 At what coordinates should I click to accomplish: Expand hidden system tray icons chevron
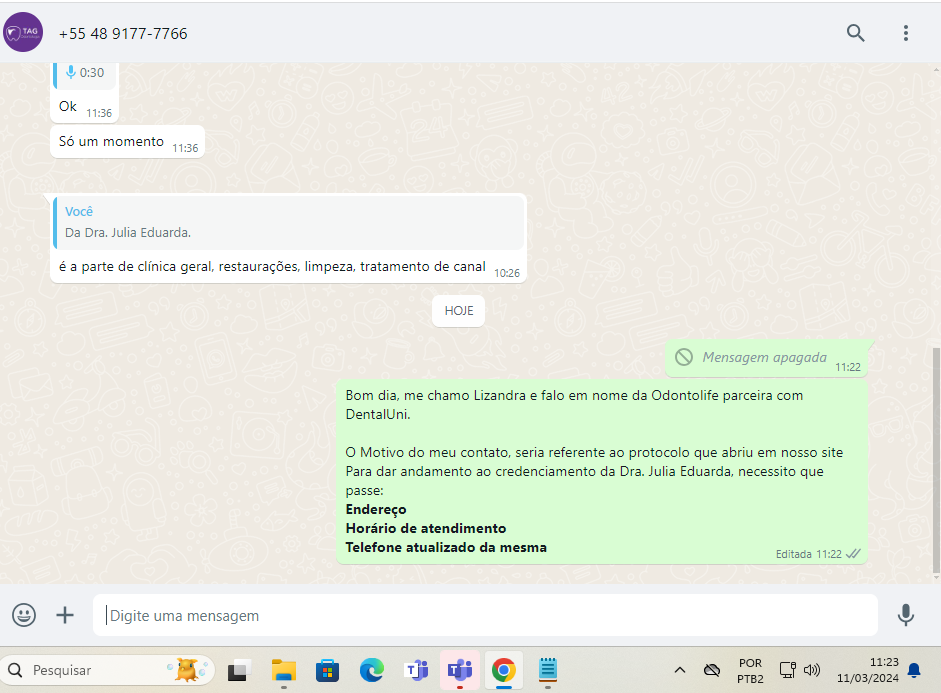(x=679, y=670)
